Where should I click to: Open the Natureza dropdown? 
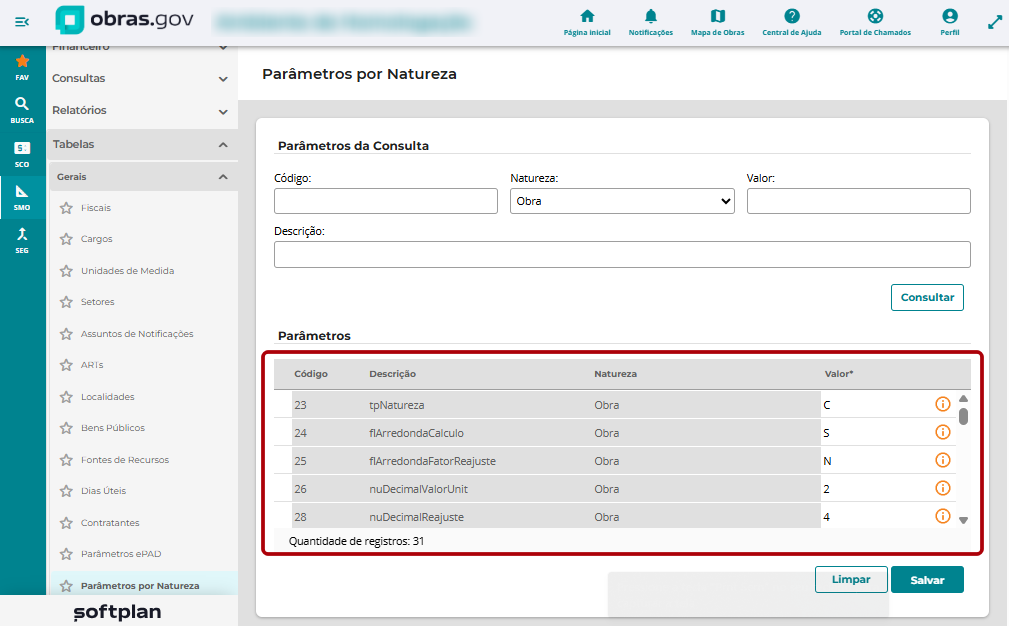622,201
